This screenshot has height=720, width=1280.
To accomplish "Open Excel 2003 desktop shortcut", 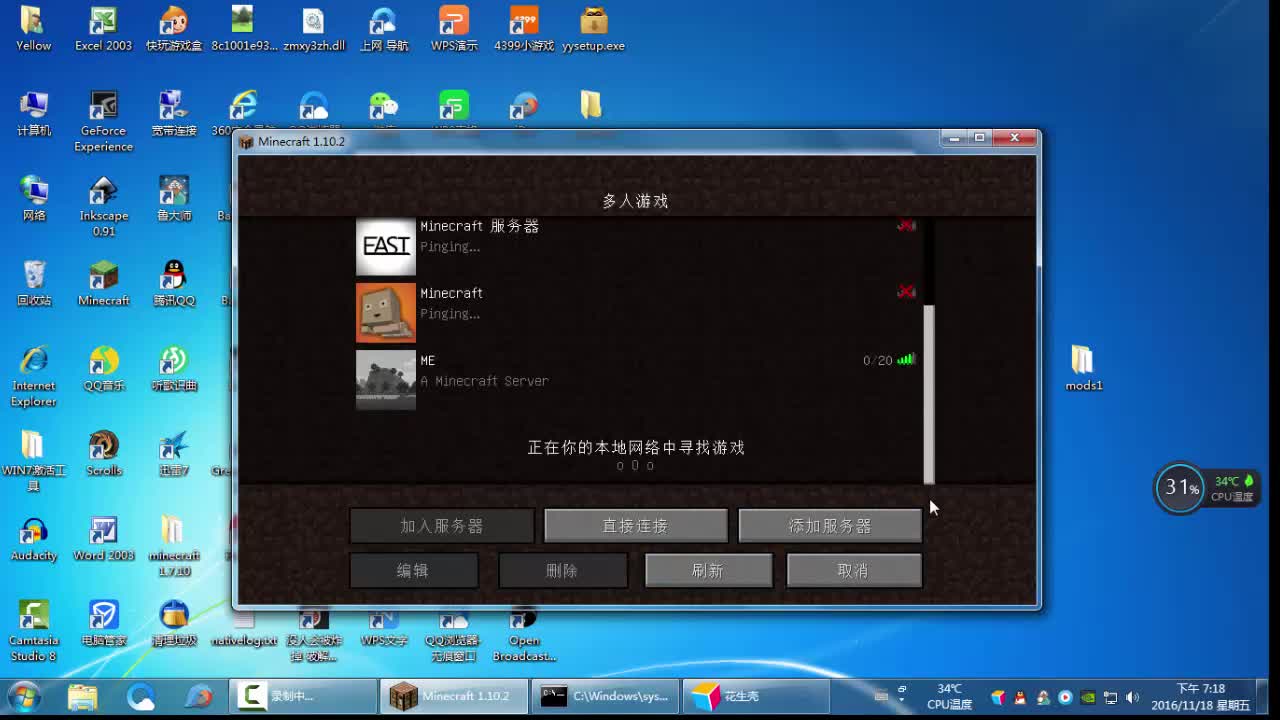I will [x=103, y=29].
